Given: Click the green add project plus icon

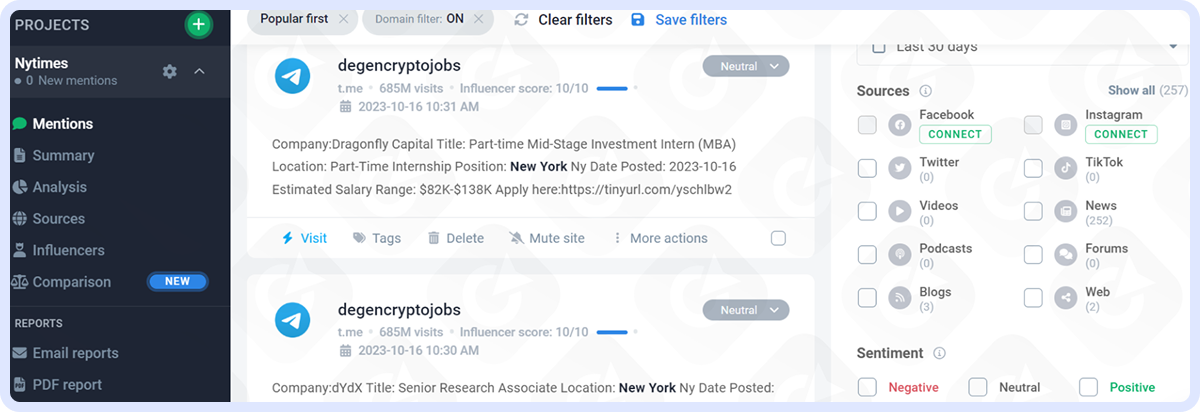Looking at the screenshot, I should coord(199,24).
